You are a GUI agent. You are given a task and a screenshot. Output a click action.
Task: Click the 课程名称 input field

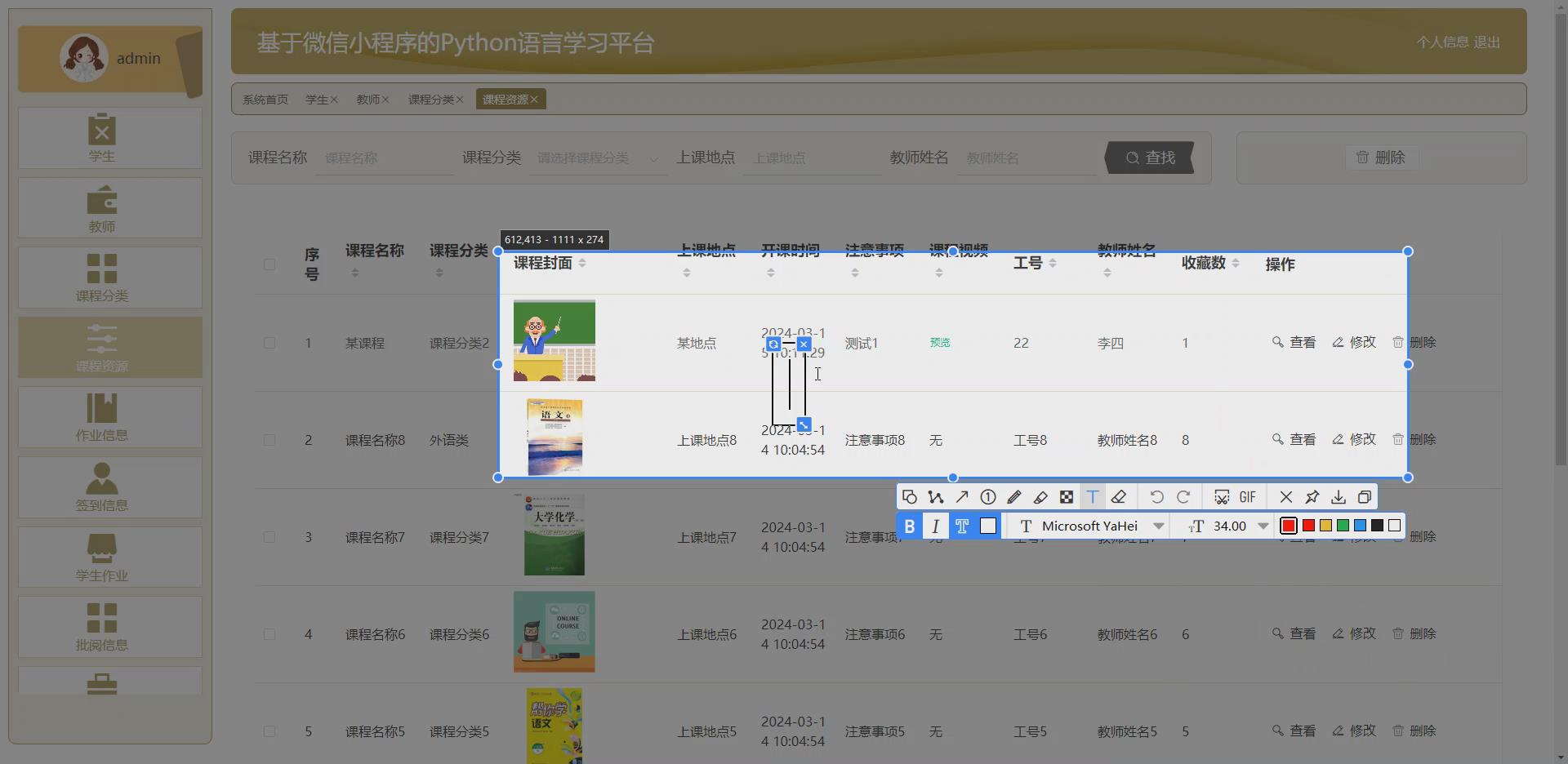pos(384,158)
